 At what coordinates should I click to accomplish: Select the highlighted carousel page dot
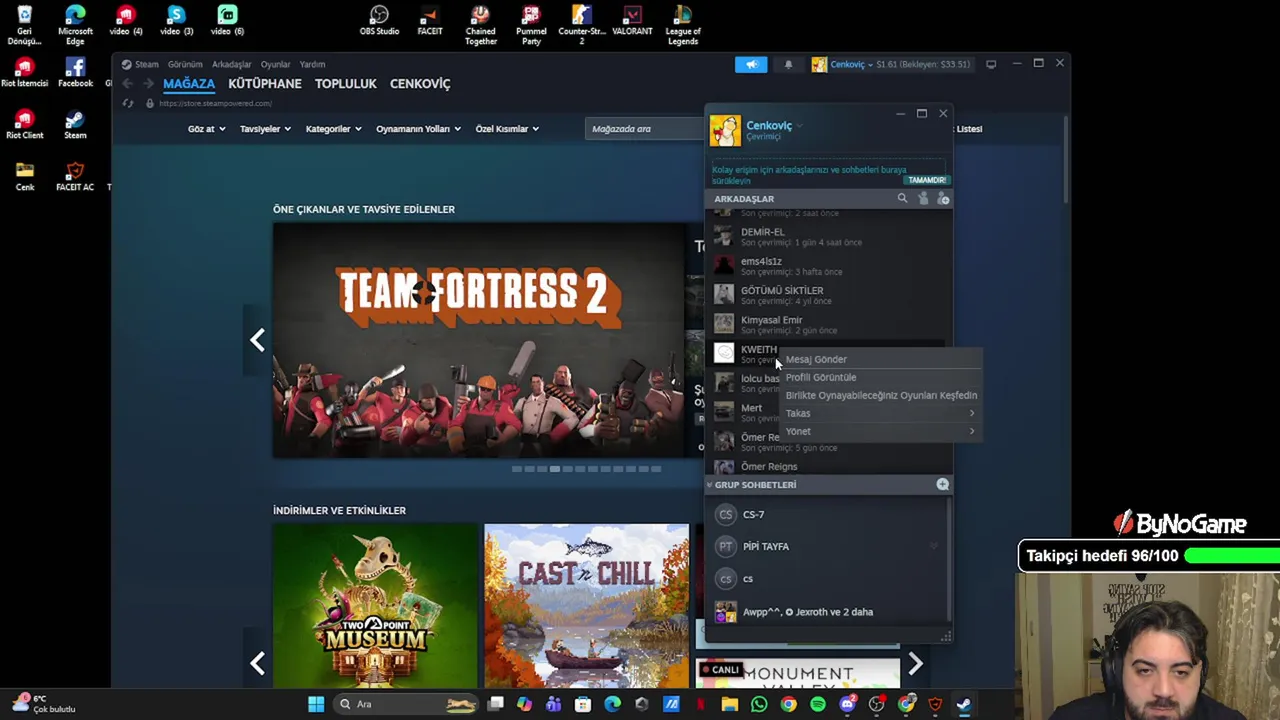(554, 469)
